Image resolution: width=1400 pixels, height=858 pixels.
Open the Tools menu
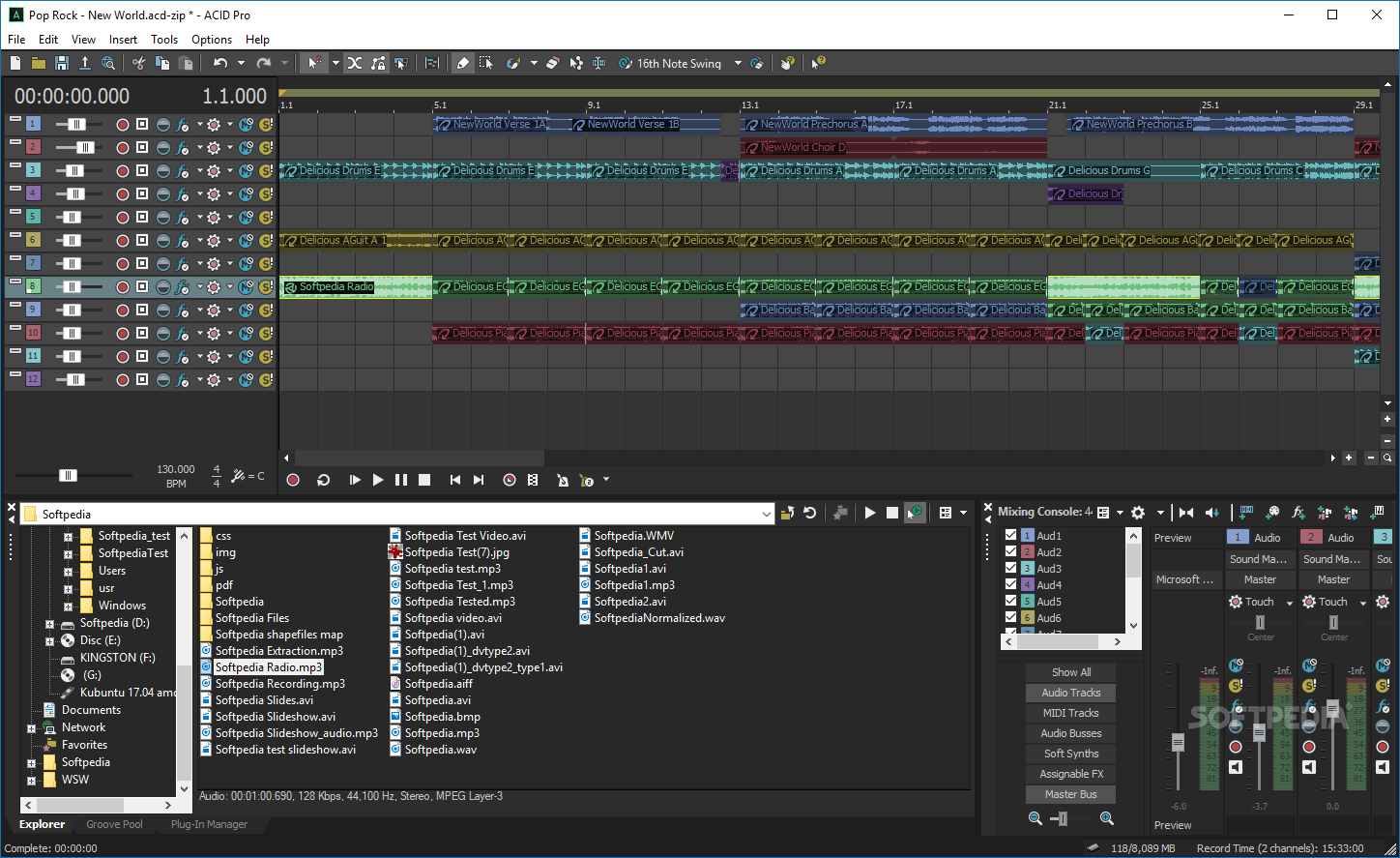click(164, 40)
